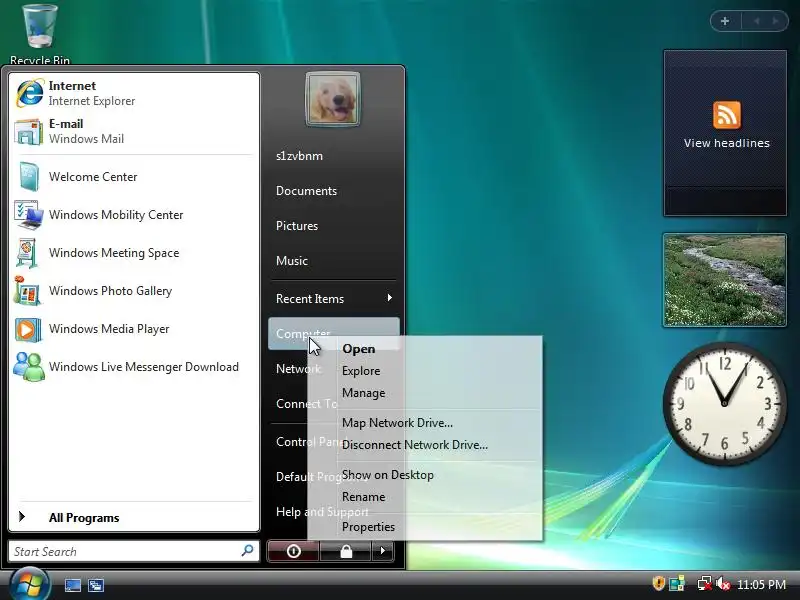Click the security shield tray icon
This screenshot has width=800, height=600.
pos(659,583)
